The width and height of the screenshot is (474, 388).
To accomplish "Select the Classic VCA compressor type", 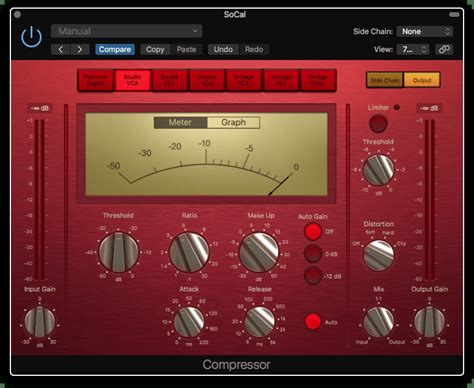I will [207, 80].
